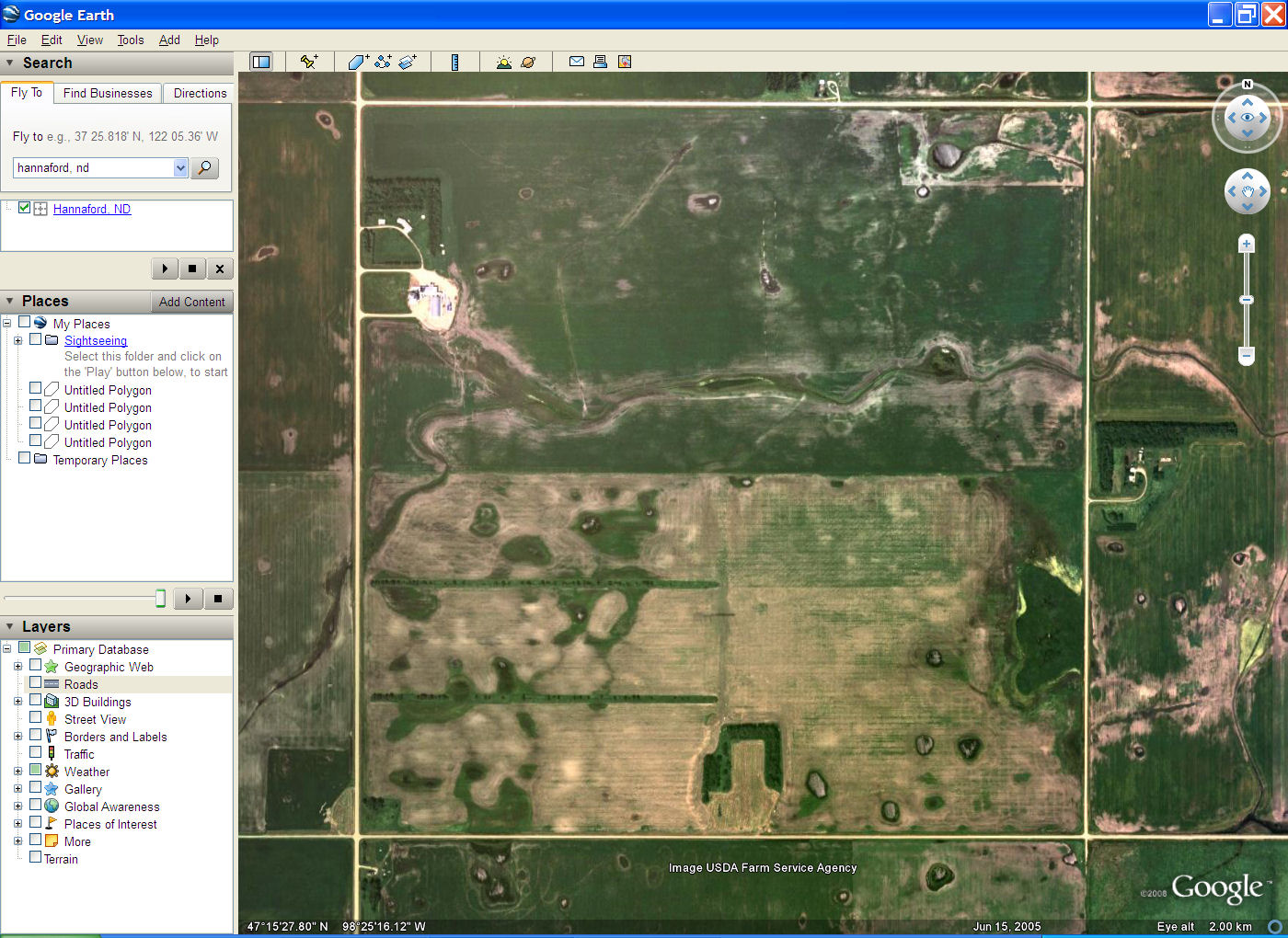Open the Sightseeing link in Places
The image size is (1288, 938).
[x=96, y=340]
